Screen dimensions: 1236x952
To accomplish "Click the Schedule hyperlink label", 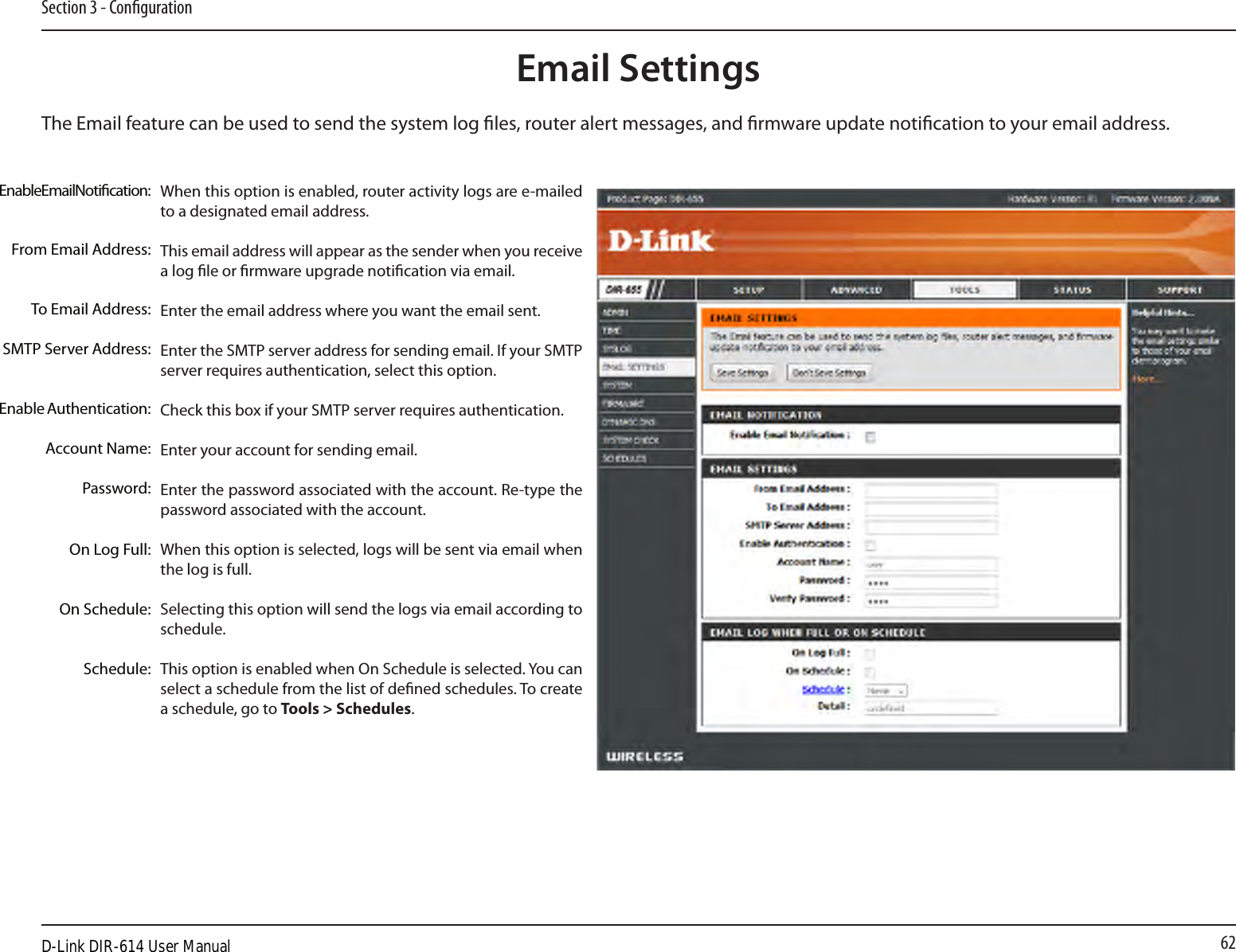I will tap(823, 689).
